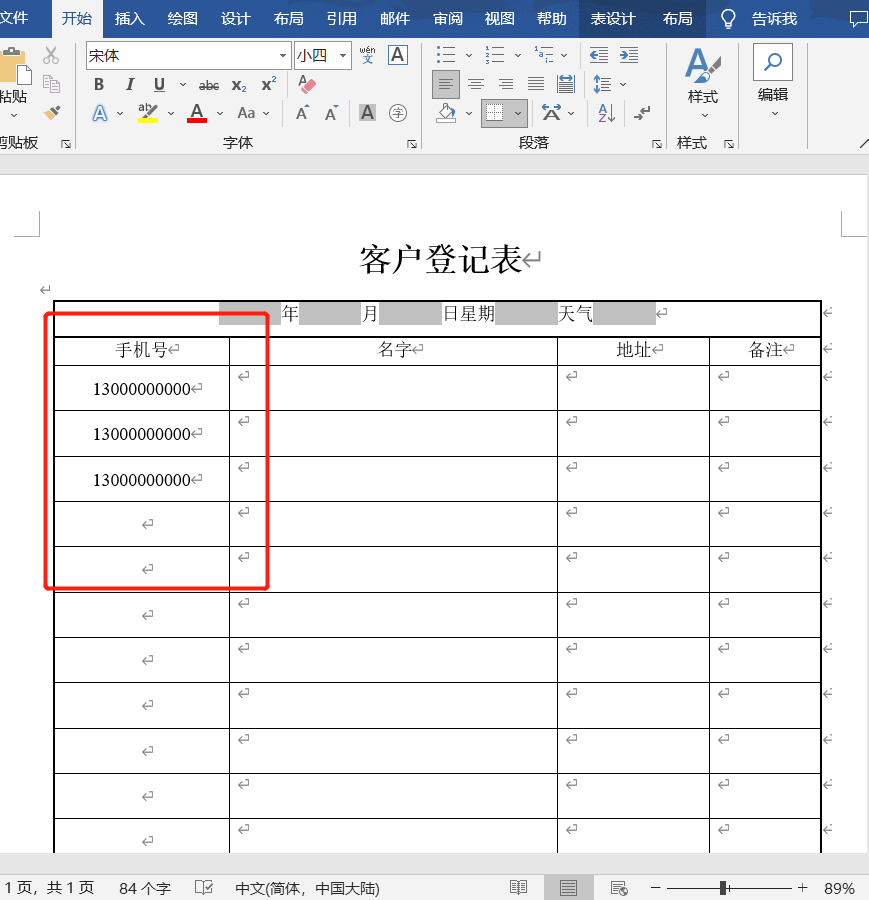Click the sort icon in Paragraph group
The image size is (869, 900).
tap(604, 113)
